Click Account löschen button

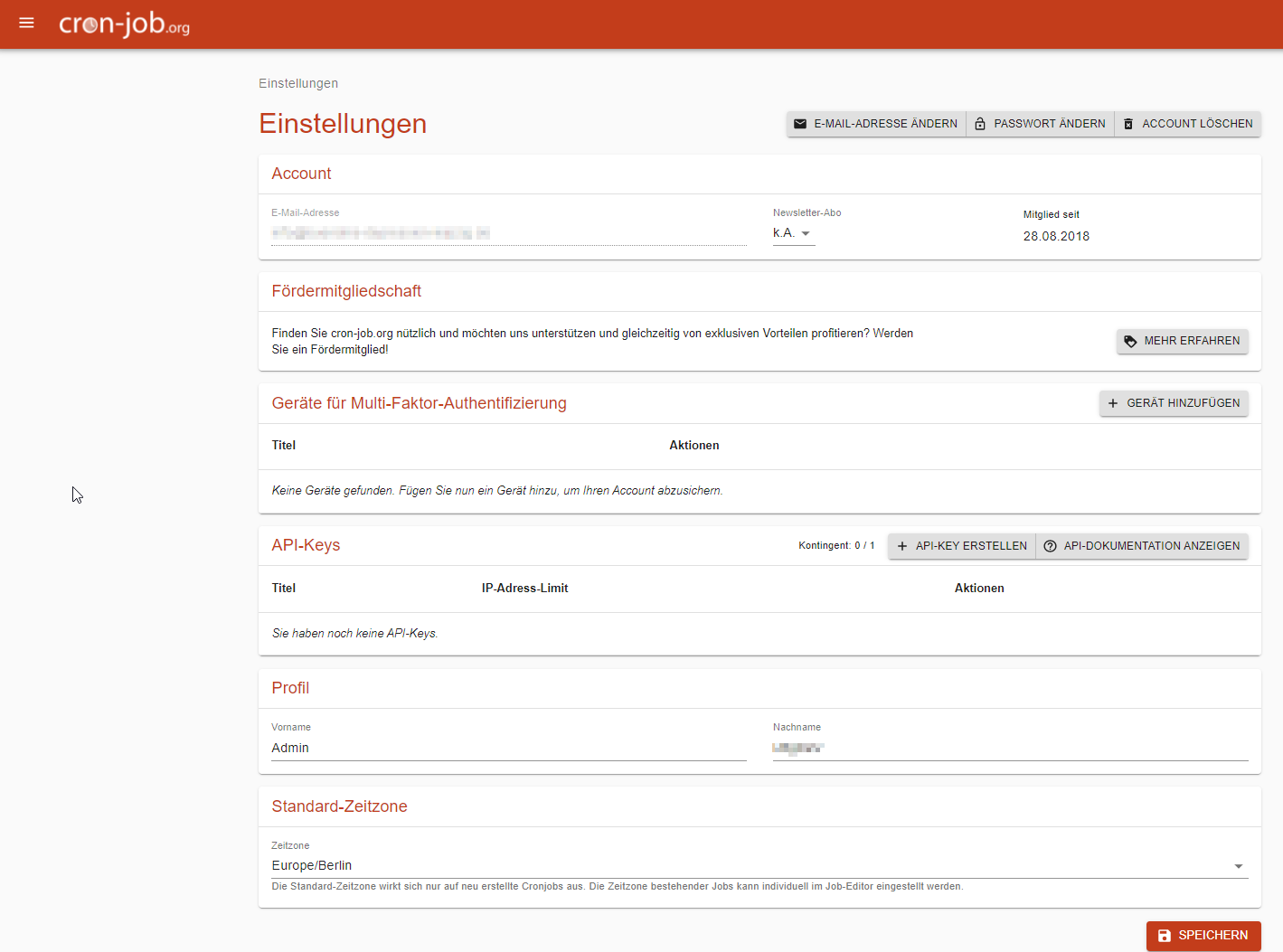tap(1188, 124)
